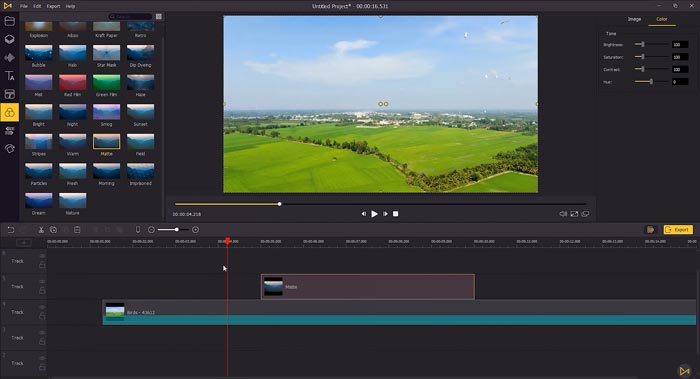The width and height of the screenshot is (700, 379).
Task: Toggle visibility of the topmost timeline track
Action: (x=42, y=256)
